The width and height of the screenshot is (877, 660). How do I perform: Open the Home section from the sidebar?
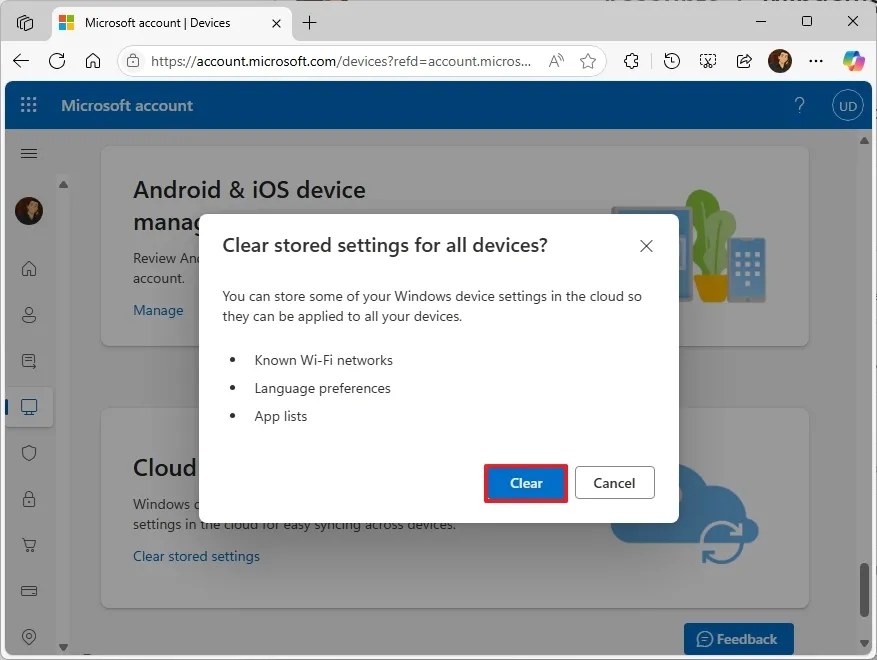pyautogui.click(x=29, y=268)
